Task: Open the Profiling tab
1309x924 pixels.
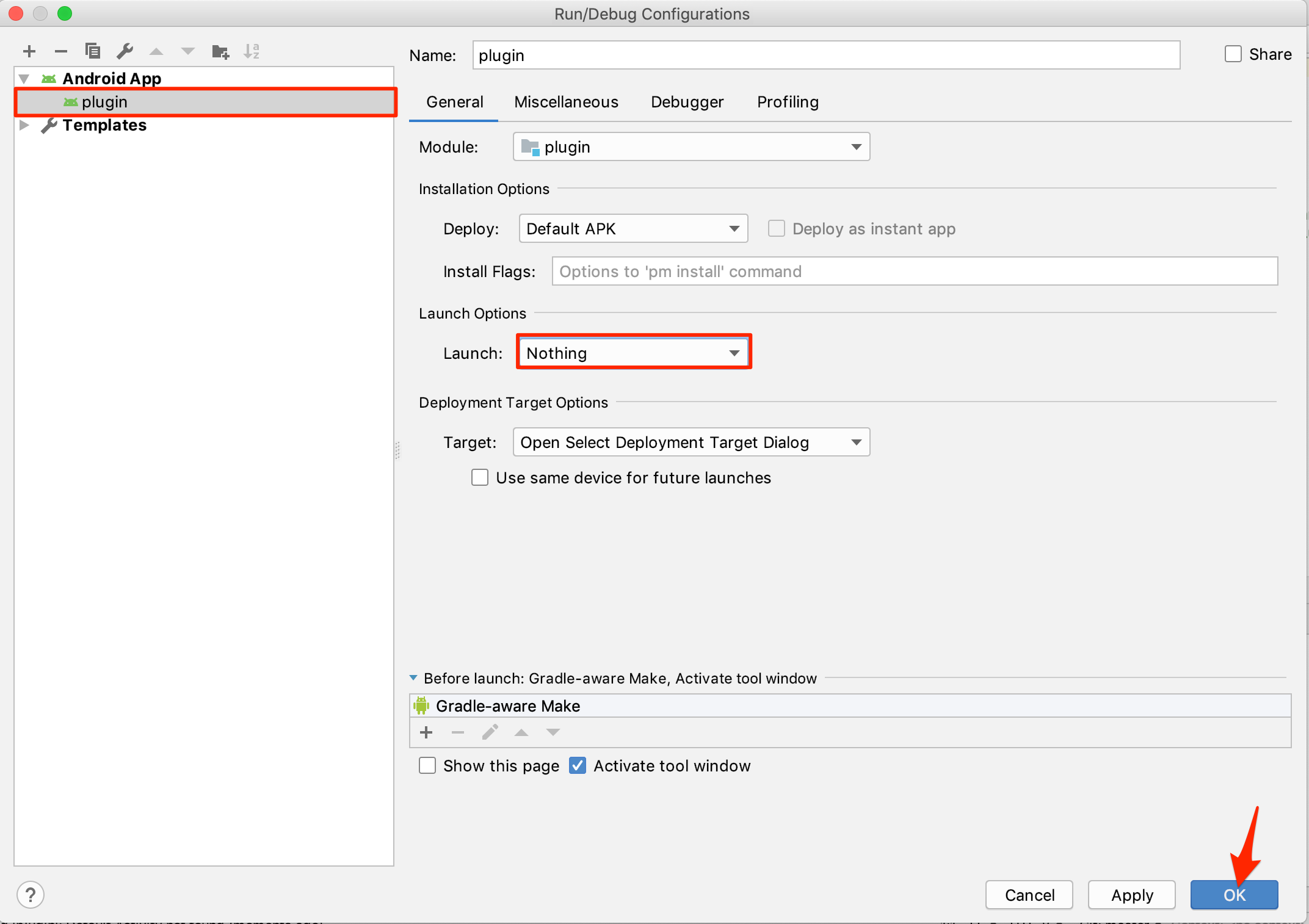Action: coord(788,102)
